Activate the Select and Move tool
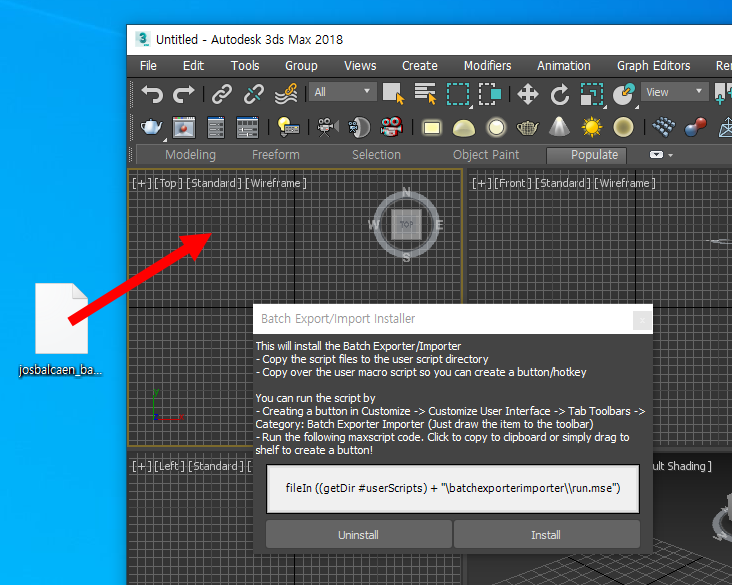Image resolution: width=732 pixels, height=585 pixels. (528, 94)
